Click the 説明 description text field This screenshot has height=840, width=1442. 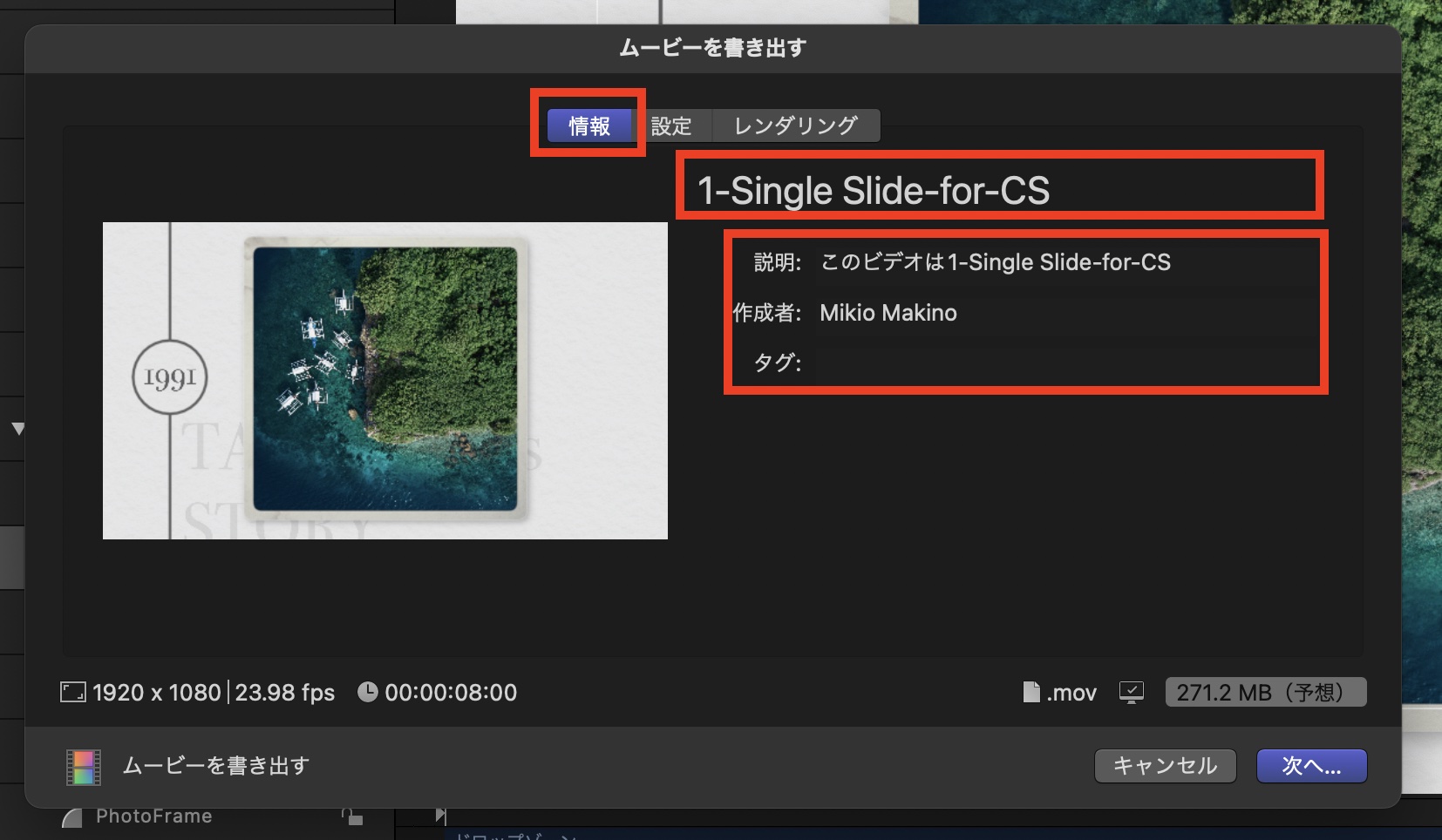coord(1068,262)
